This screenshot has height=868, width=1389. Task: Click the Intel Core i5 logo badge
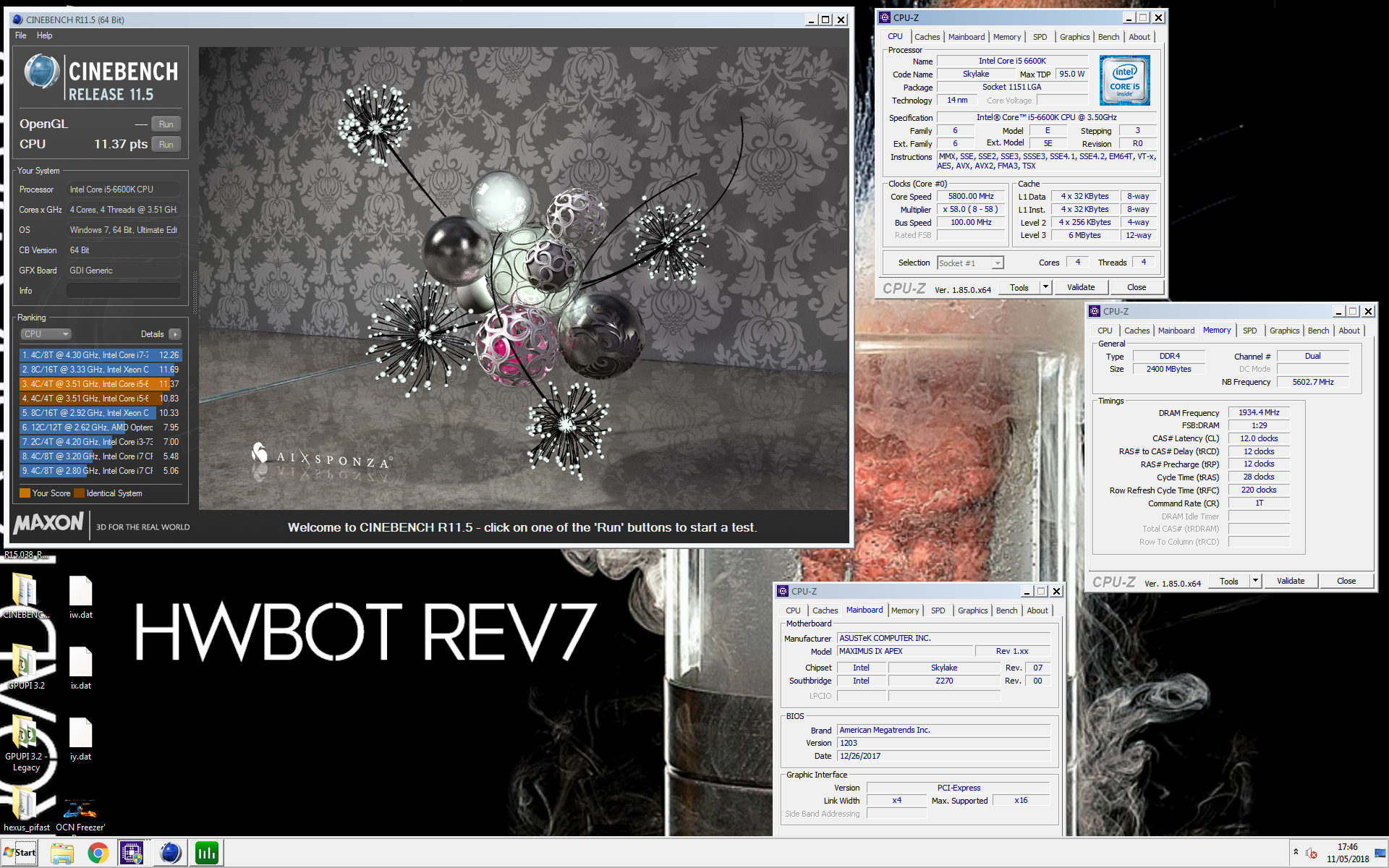click(1124, 81)
